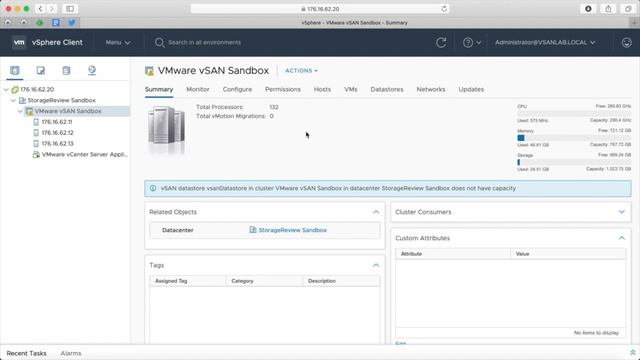Image resolution: width=640 pixels, height=360 pixels.
Task: Open the StorageReview Sandbox datacenter link
Action: pyautogui.click(x=292, y=230)
